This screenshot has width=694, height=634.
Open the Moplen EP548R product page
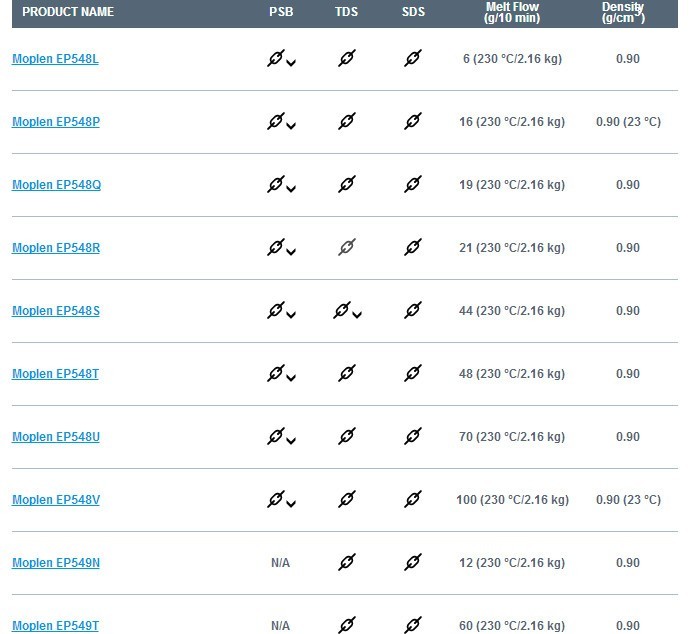56,247
